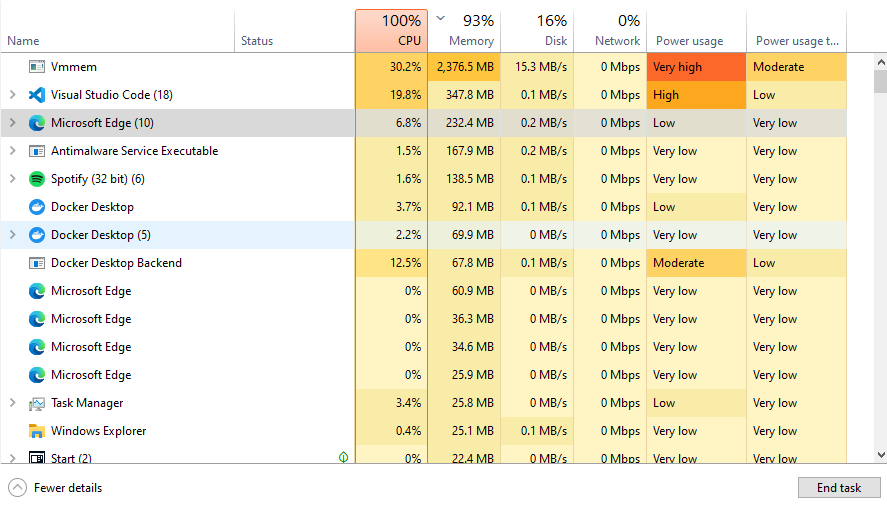Viewport: 887px width, 510px height.
Task: Click Edge icon in the 36.3 MB row
Action: 37,319
